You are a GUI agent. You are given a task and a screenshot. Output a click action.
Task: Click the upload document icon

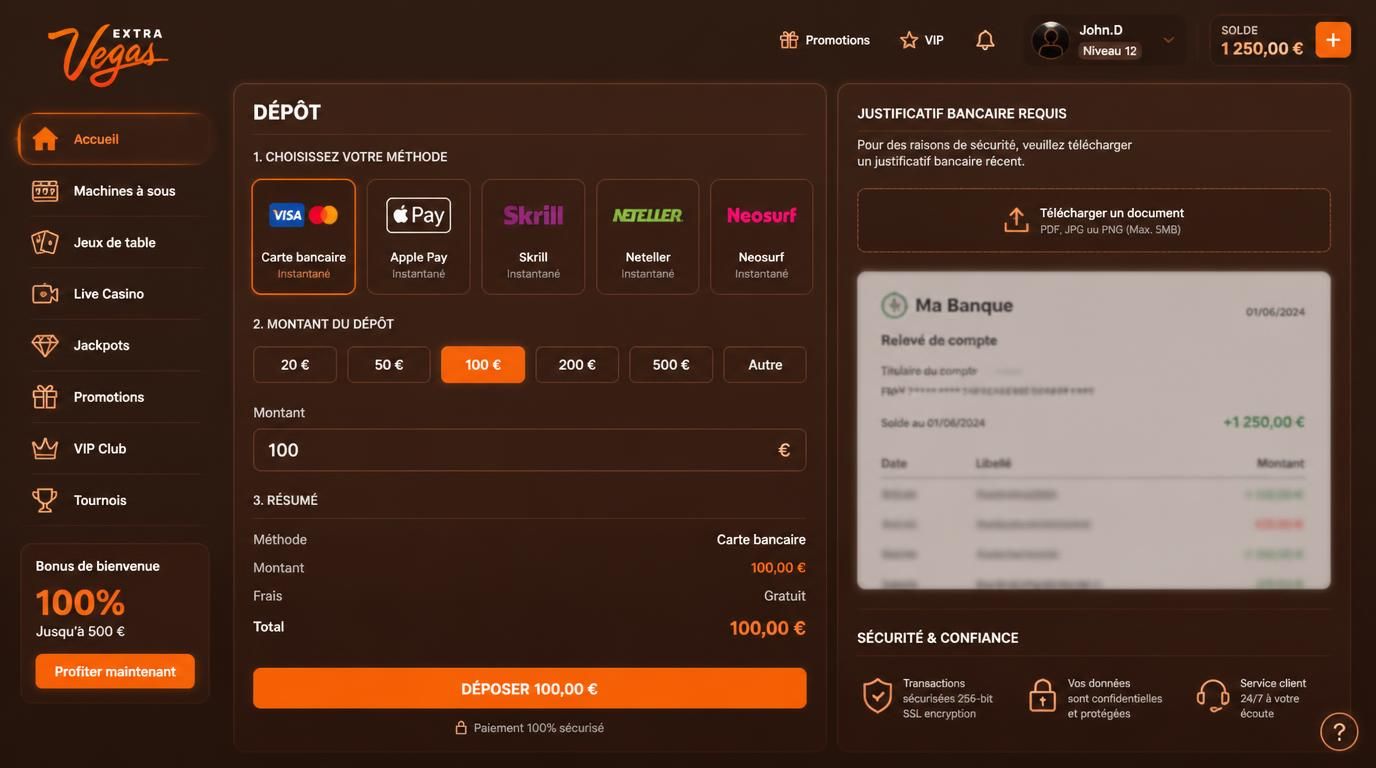point(1016,220)
